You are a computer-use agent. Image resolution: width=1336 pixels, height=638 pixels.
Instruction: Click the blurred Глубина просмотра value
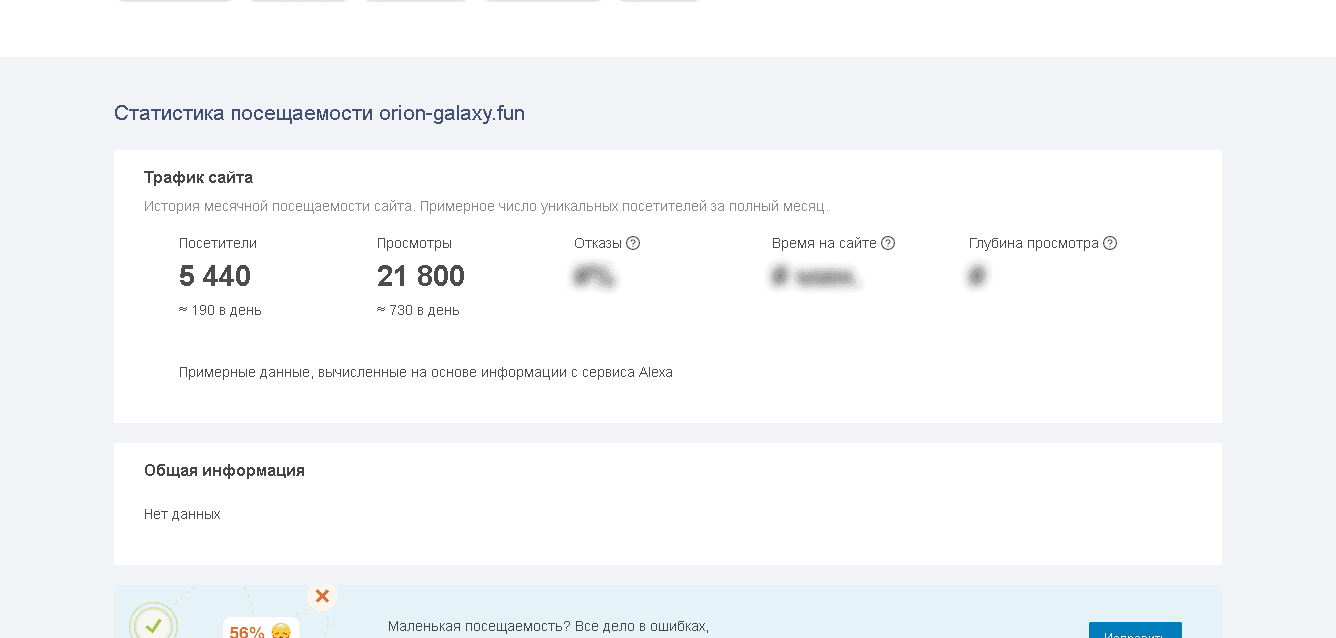tap(978, 276)
